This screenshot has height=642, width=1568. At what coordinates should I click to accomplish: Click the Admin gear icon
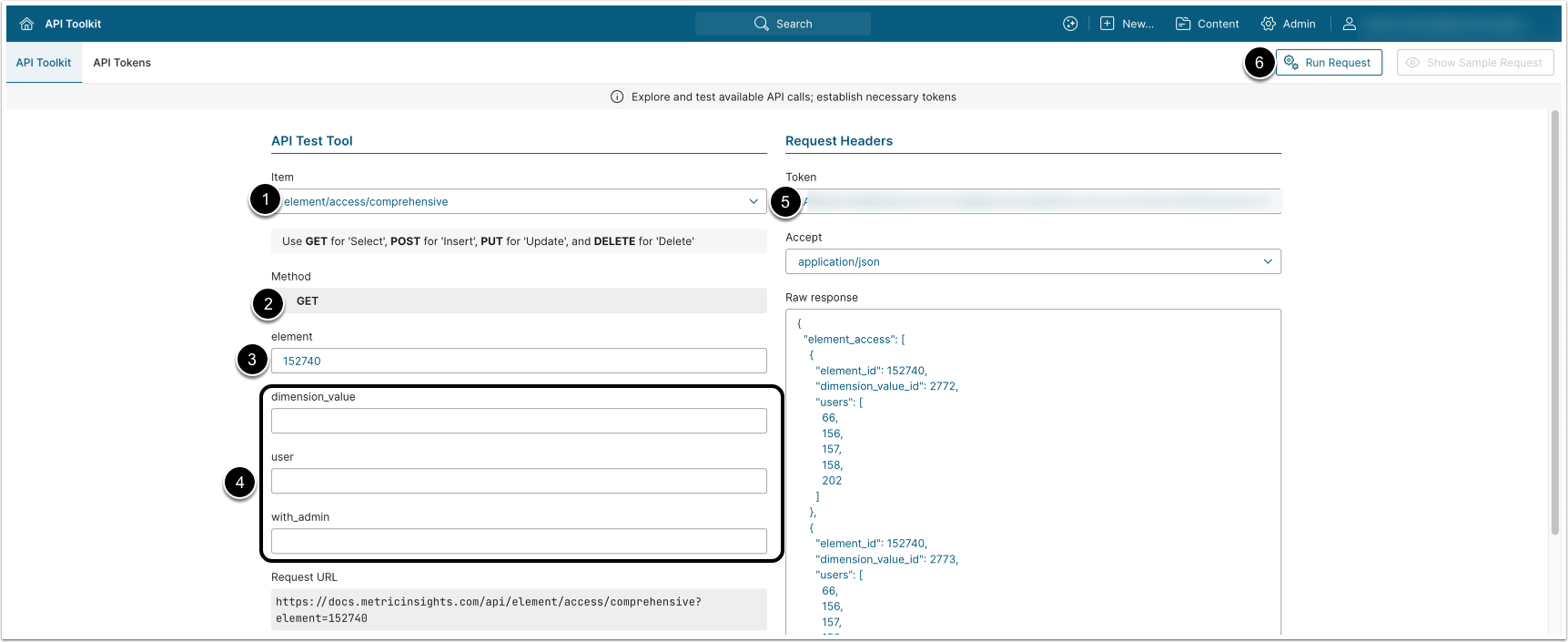coord(1268,24)
